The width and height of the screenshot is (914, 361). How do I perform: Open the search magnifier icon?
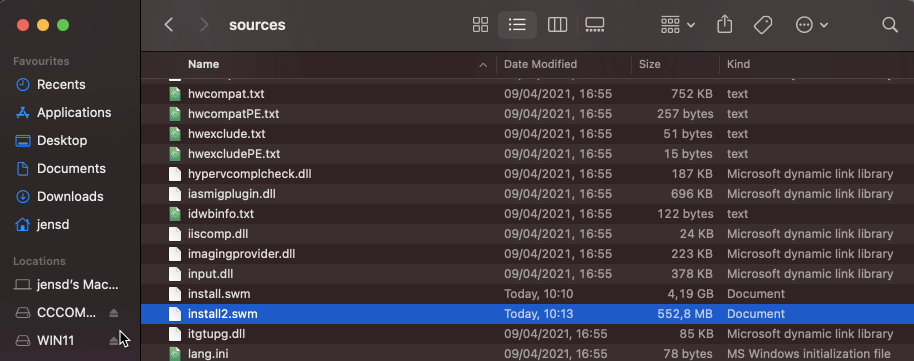click(x=890, y=24)
